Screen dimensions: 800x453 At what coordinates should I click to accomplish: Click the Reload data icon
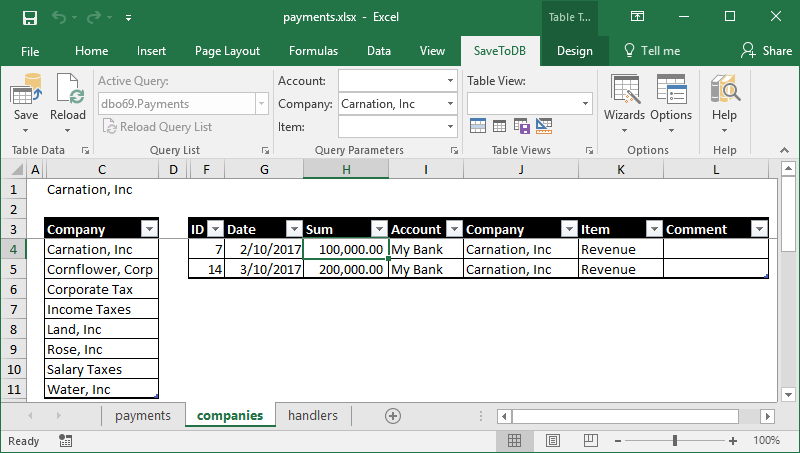pyautogui.click(x=68, y=90)
